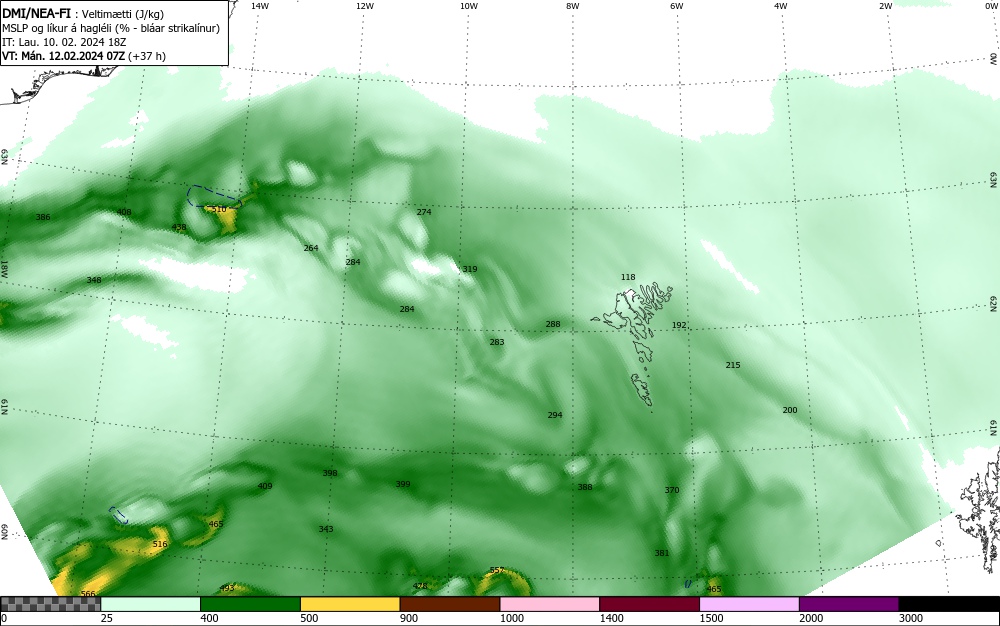
Task: Click the 60N latitude label
Action: coord(4,532)
